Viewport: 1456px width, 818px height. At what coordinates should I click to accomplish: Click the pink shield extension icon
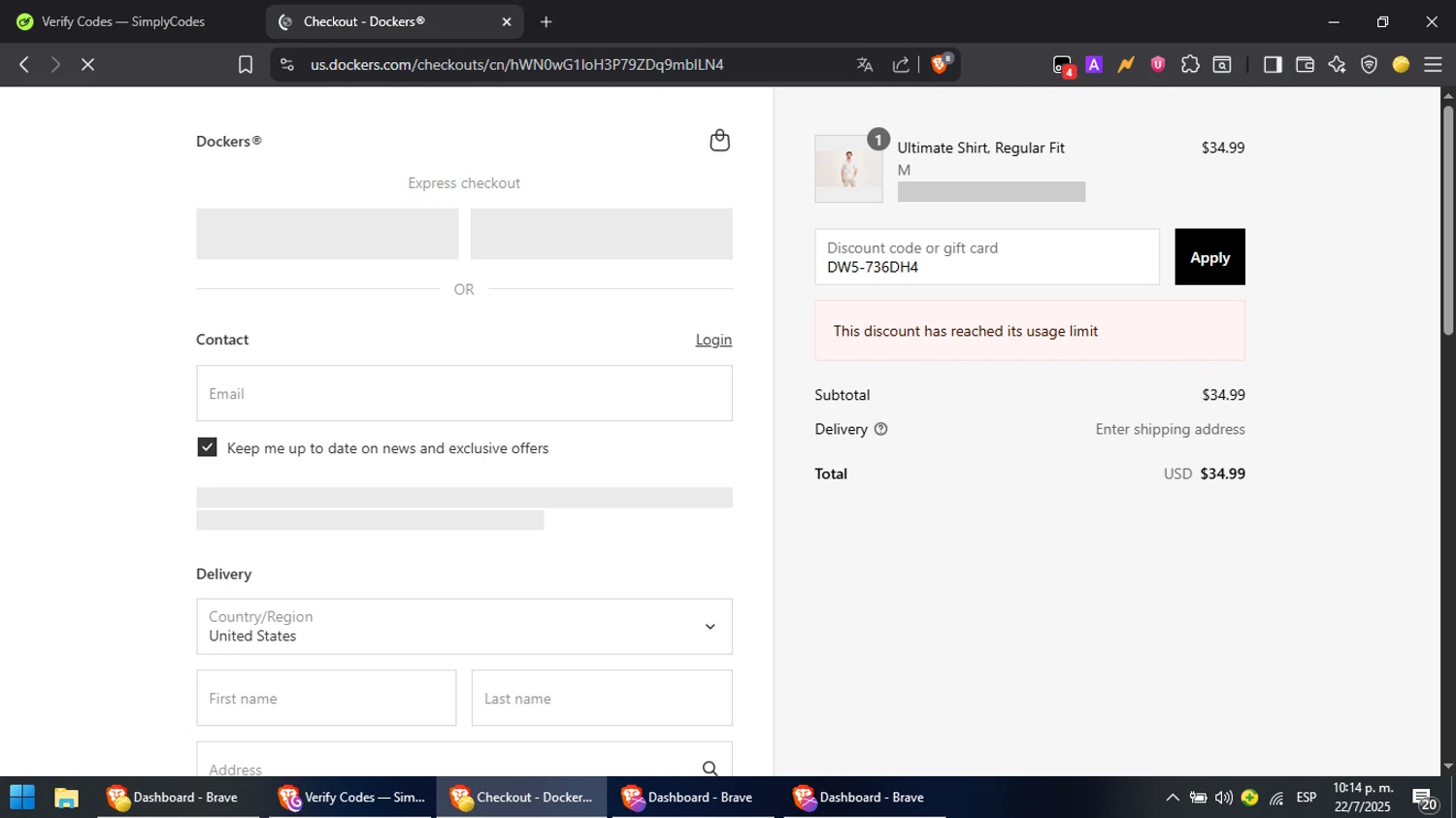coord(1158,64)
